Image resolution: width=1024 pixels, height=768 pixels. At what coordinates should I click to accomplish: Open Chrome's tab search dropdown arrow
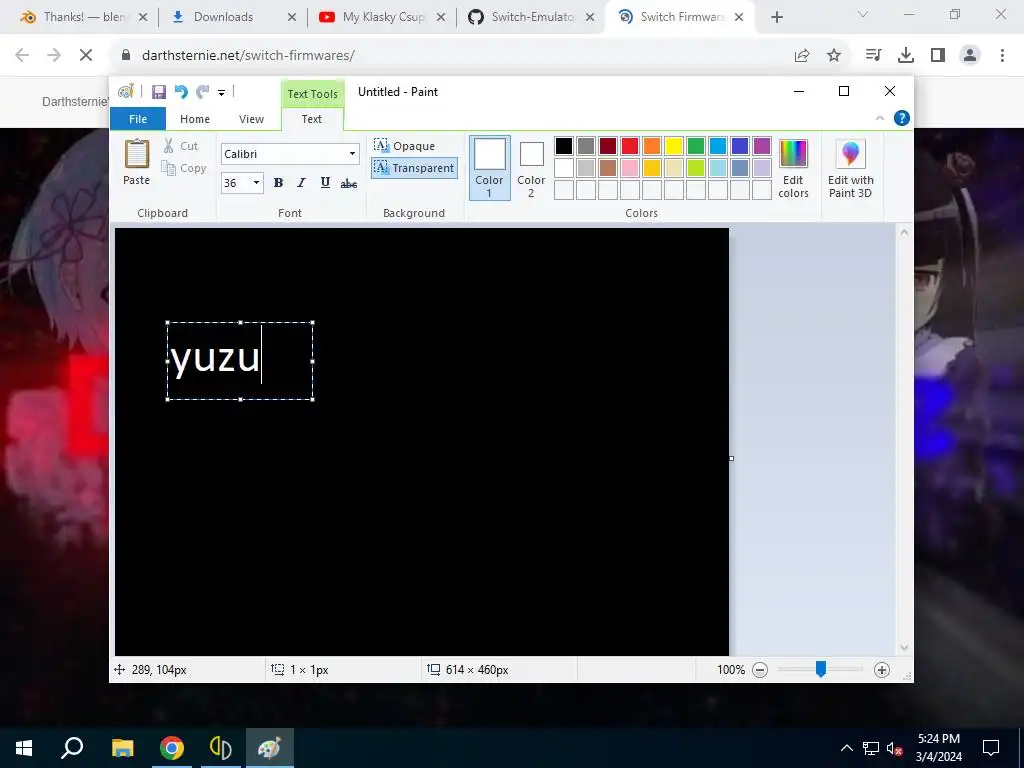863,14
